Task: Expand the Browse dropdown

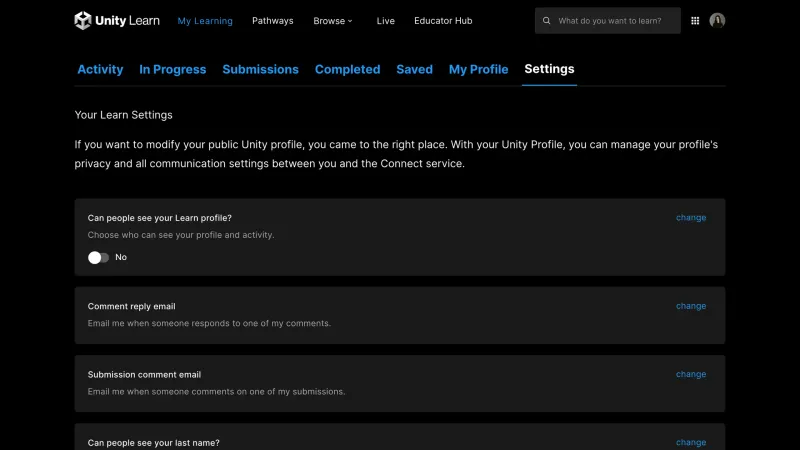Action: tap(333, 21)
